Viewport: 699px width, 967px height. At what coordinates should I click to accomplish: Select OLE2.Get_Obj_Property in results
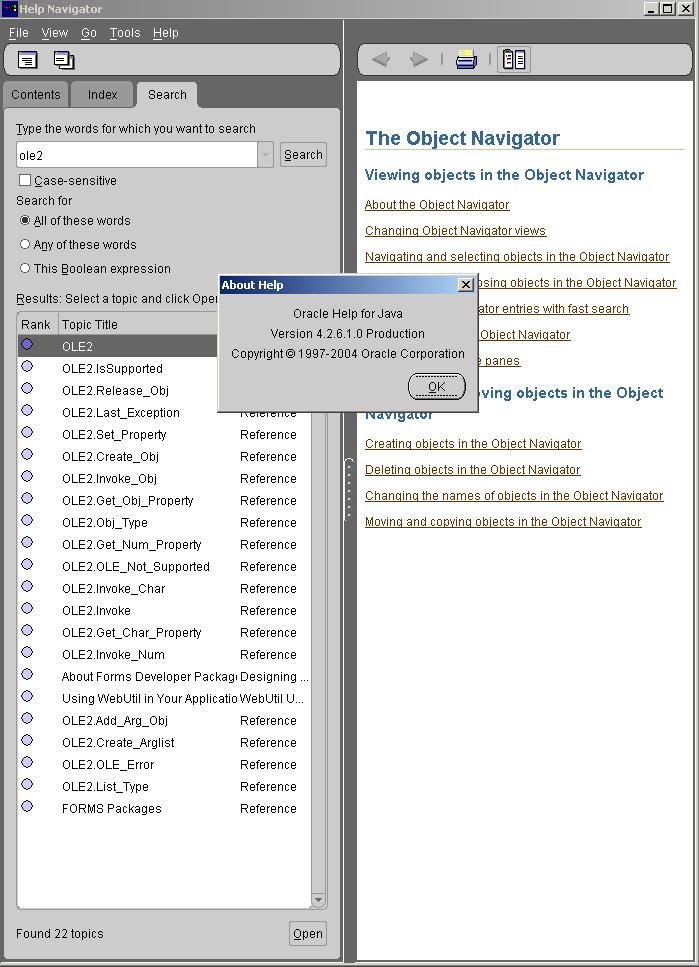coord(164,501)
